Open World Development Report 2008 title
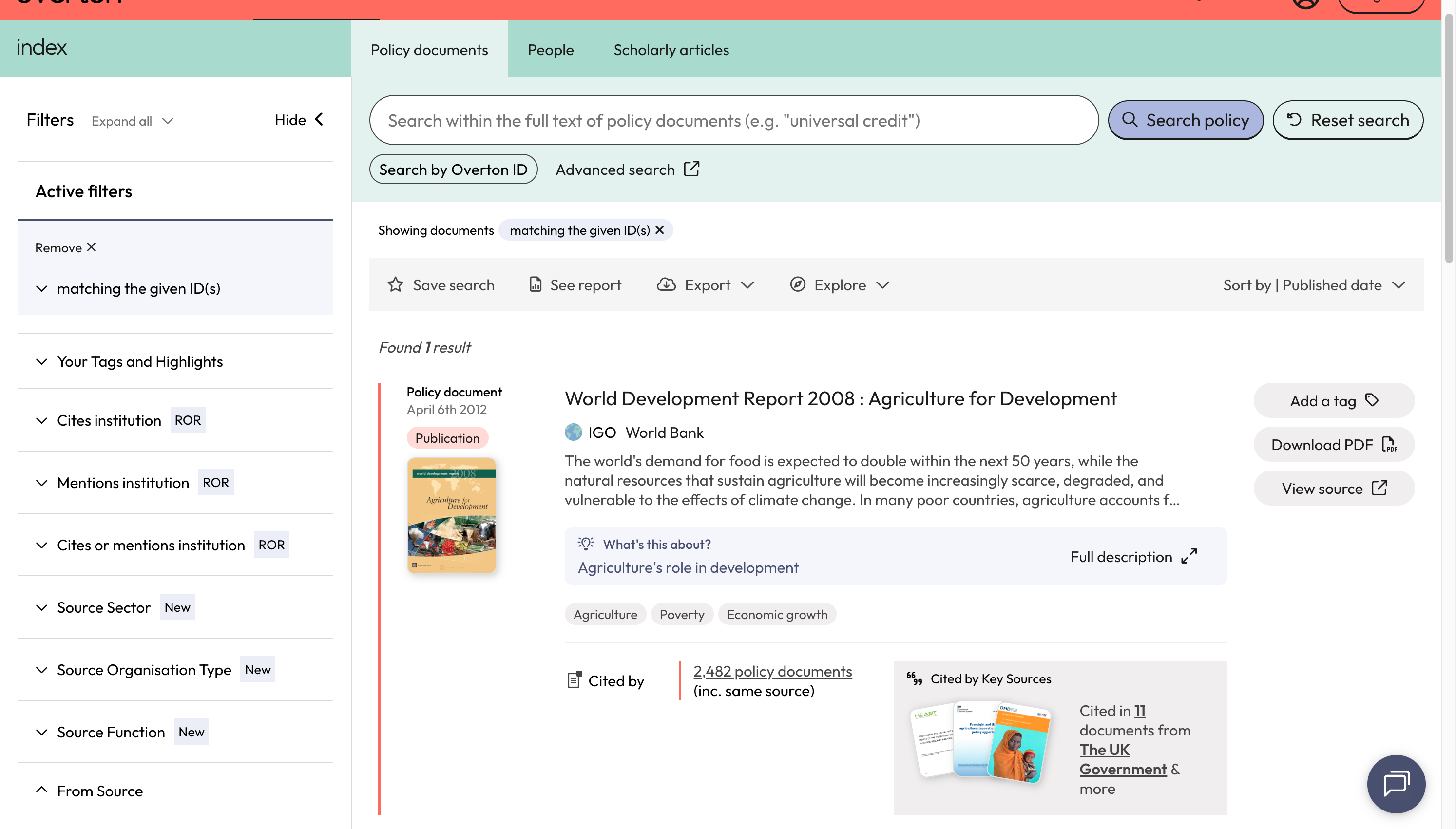1456x829 pixels. [x=841, y=398]
